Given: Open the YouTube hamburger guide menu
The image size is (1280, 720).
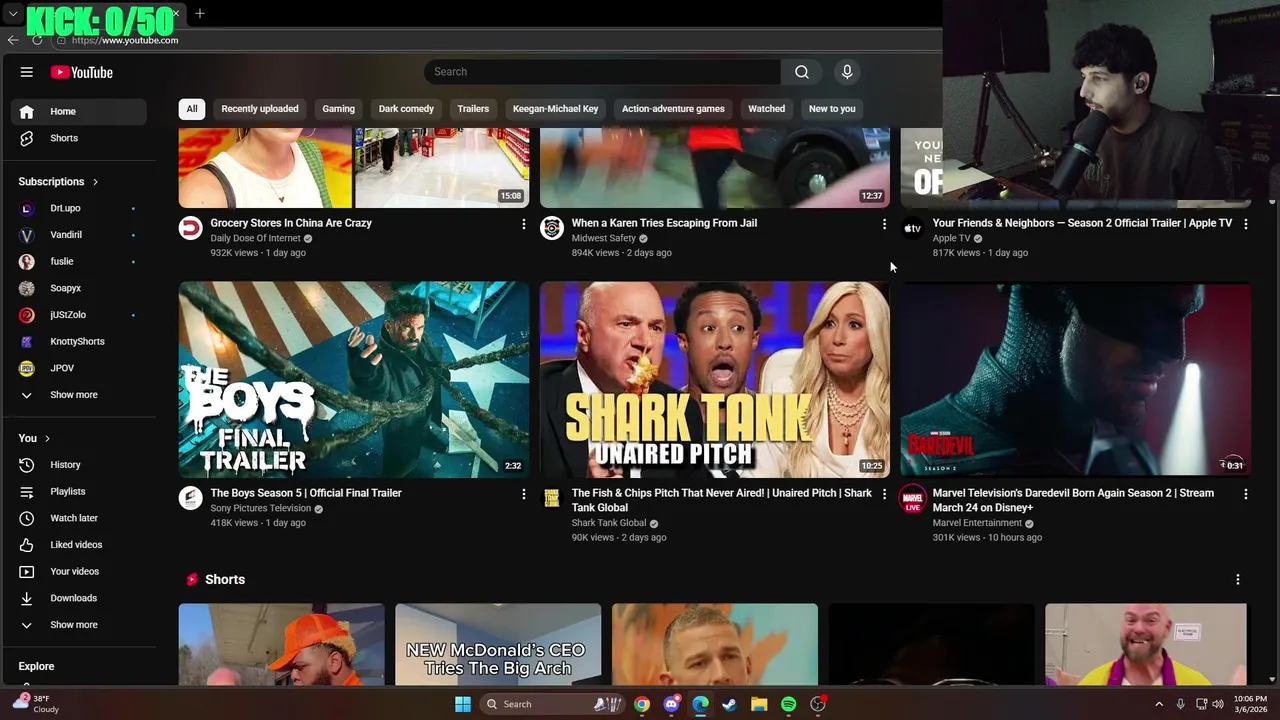Looking at the screenshot, I should [27, 72].
